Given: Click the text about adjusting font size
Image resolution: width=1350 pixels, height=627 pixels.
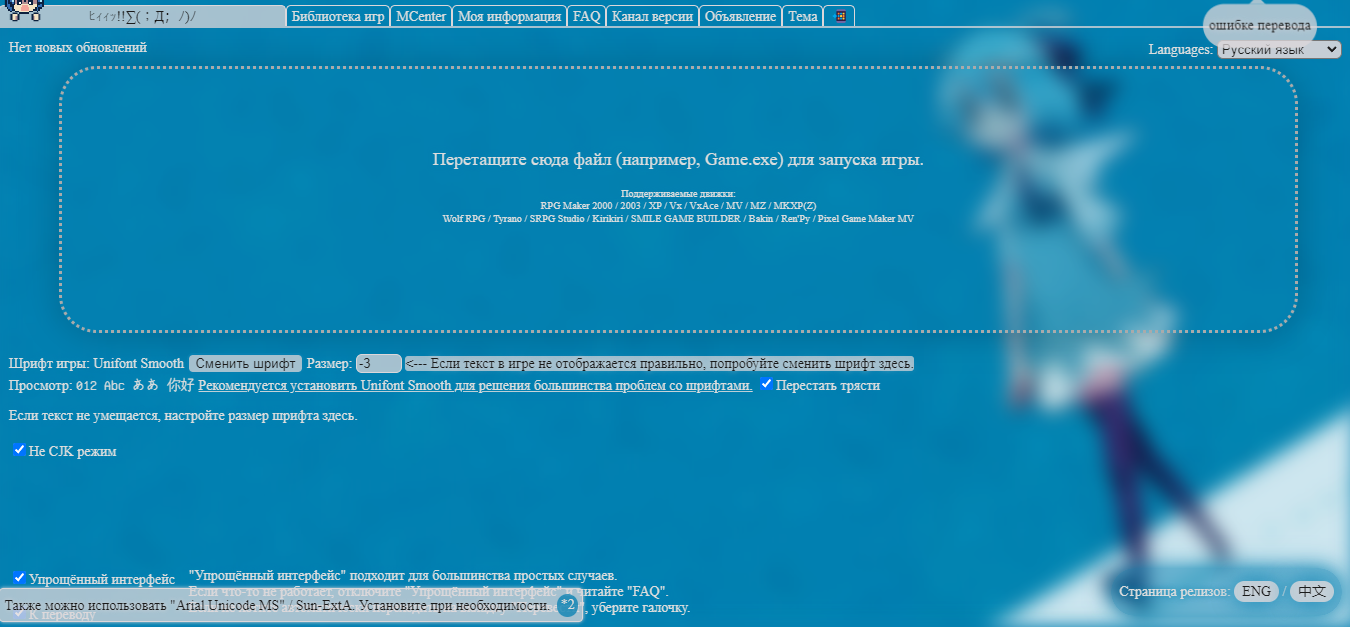Looking at the screenshot, I should (183, 415).
